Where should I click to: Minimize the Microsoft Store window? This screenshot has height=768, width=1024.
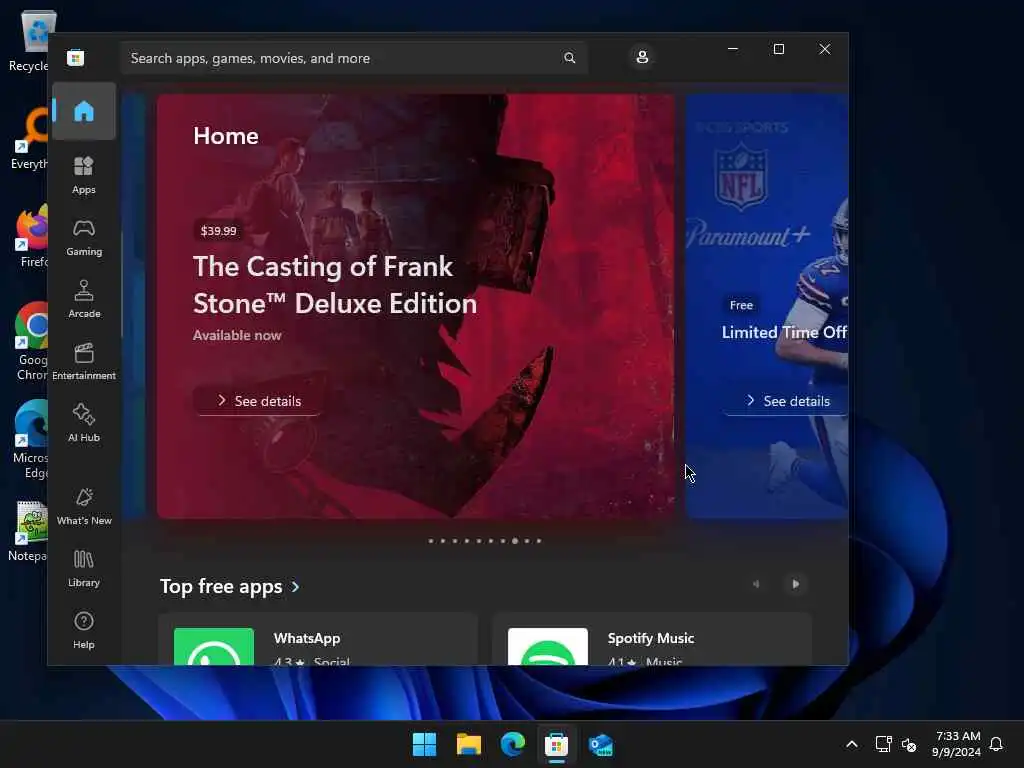pyautogui.click(x=733, y=49)
